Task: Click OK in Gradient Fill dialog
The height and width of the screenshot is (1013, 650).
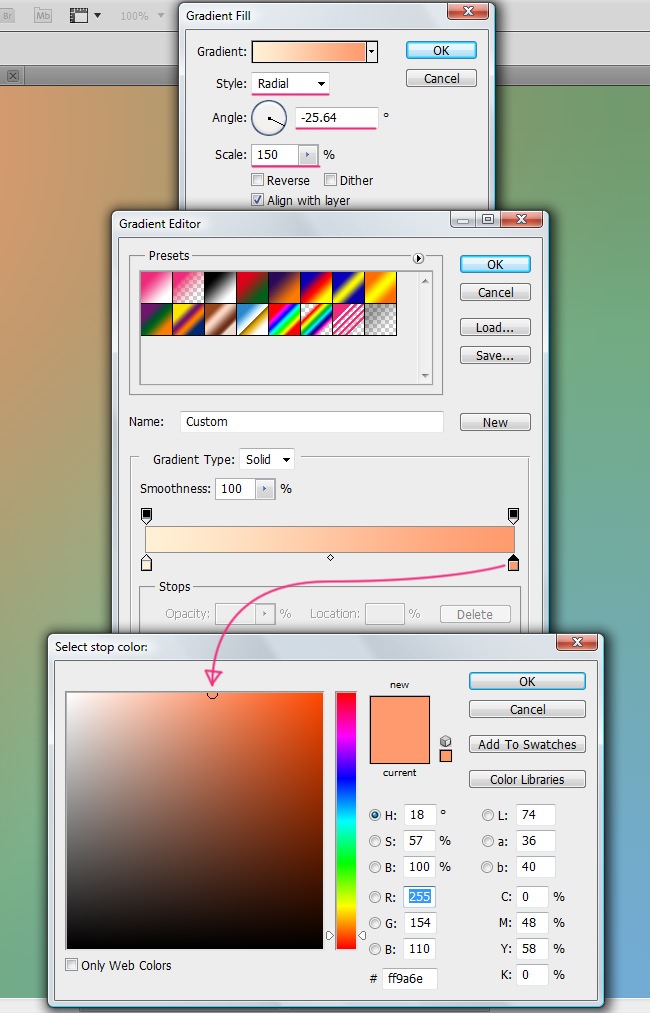Action: coord(441,50)
